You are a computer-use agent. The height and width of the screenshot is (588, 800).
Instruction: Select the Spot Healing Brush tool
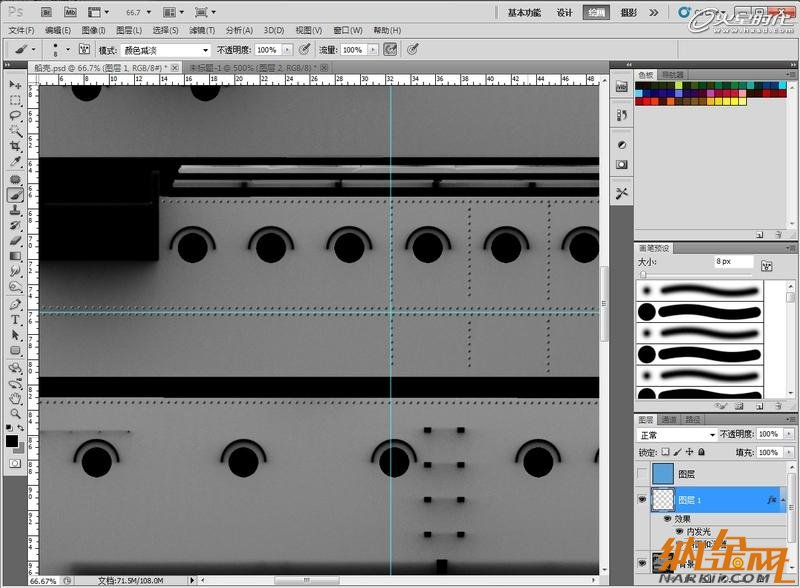coord(15,180)
